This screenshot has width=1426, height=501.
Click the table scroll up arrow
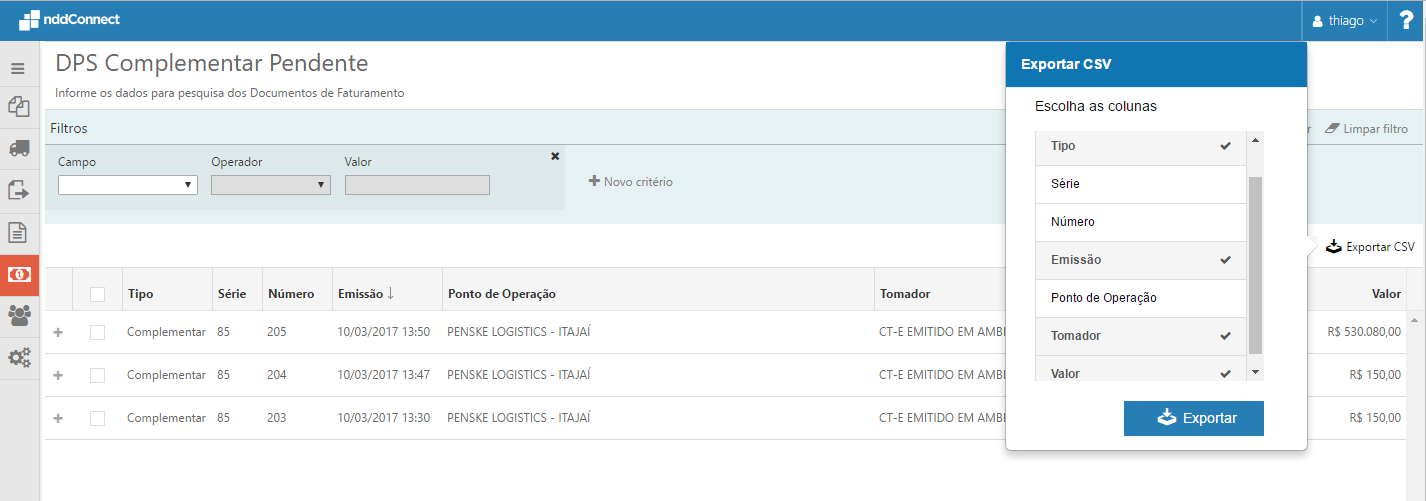[1414, 320]
